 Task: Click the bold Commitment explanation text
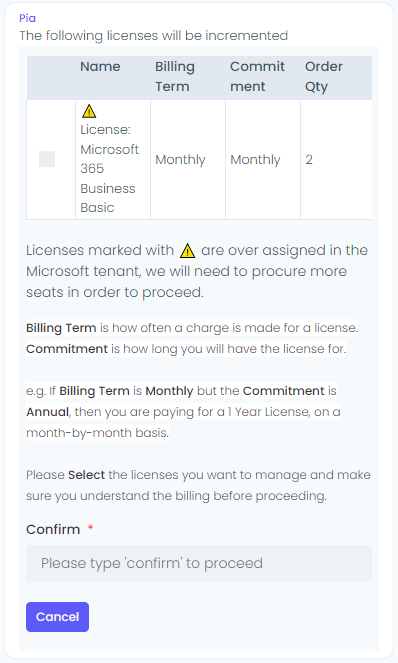[67, 349]
